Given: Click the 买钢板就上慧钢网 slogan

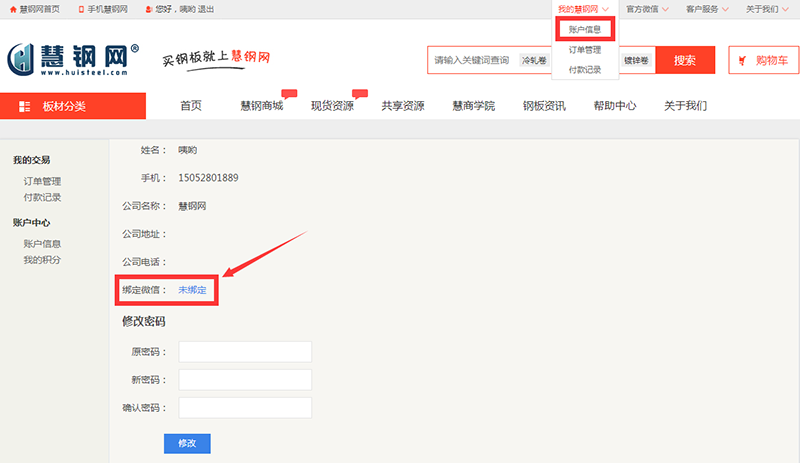Looking at the screenshot, I should [x=216, y=58].
